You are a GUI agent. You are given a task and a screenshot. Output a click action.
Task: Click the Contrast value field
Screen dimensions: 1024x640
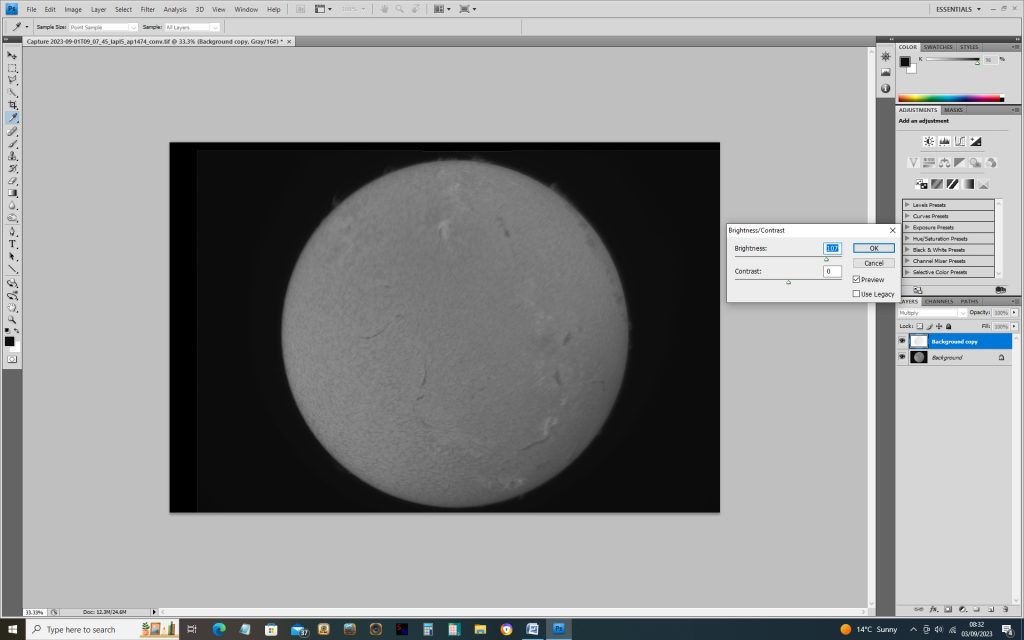tap(832, 271)
